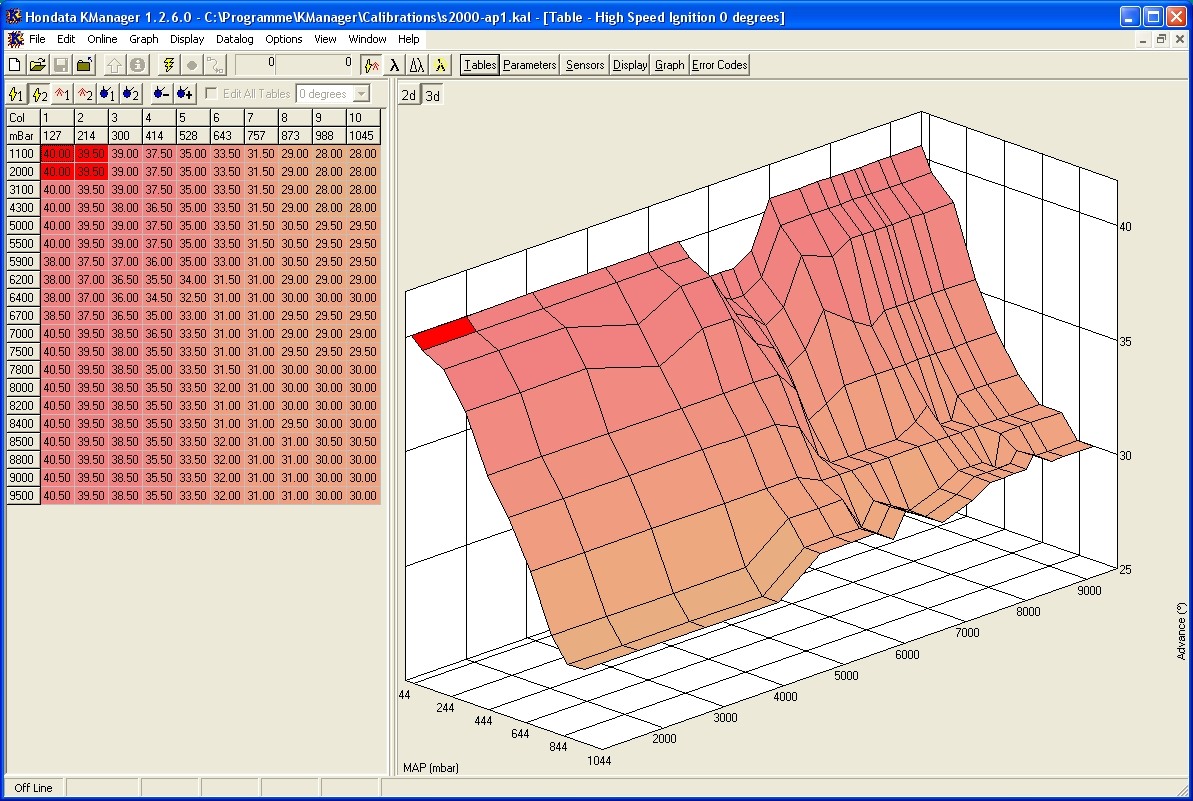Open the 0 degrees cam angle dropdown
The width and height of the screenshot is (1193, 801).
[361, 94]
